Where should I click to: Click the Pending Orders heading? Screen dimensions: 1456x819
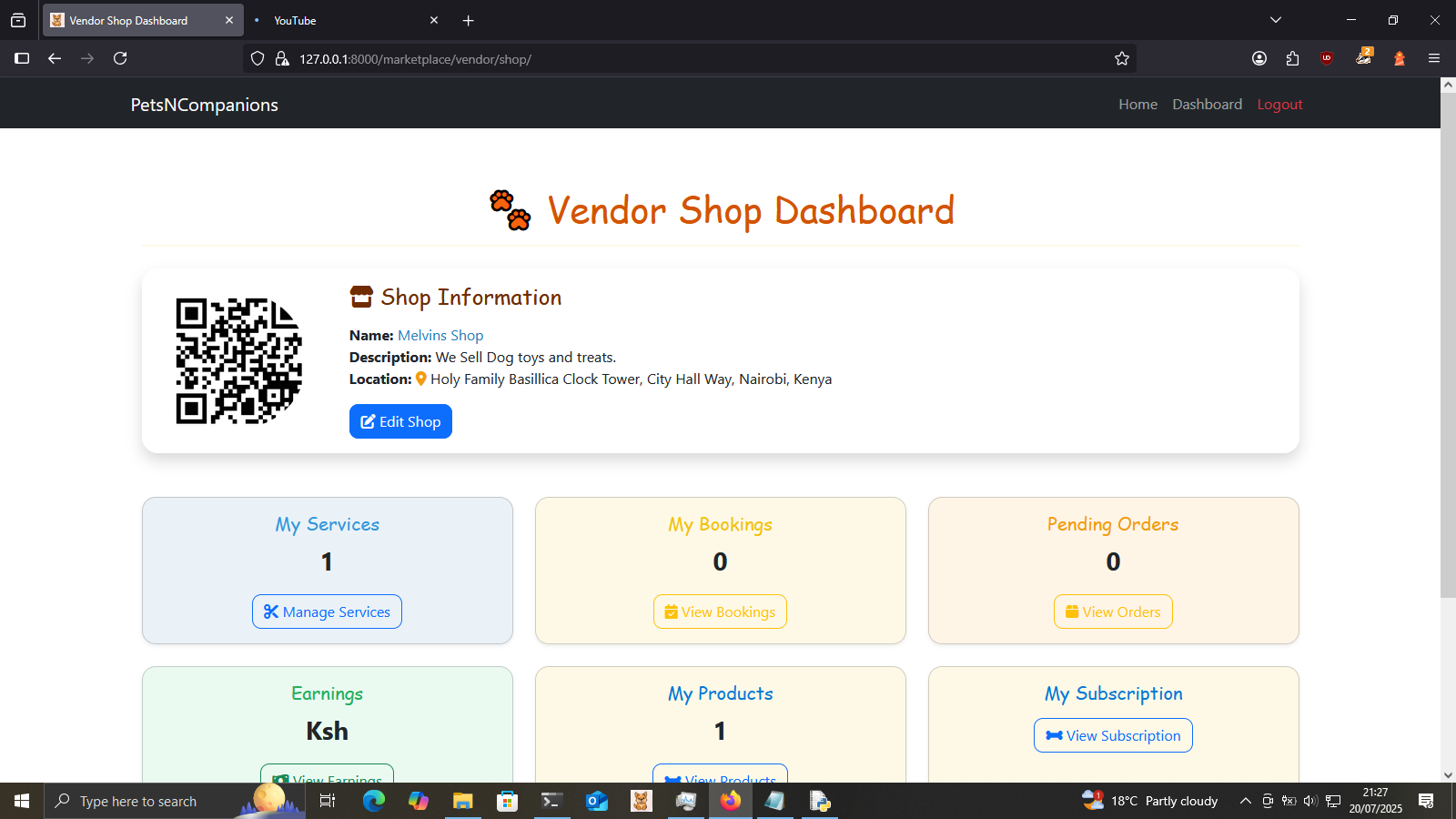pyautogui.click(x=1113, y=524)
